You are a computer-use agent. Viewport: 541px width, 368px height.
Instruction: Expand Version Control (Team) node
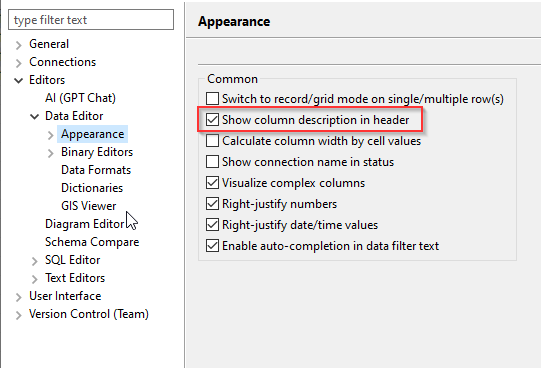19,315
